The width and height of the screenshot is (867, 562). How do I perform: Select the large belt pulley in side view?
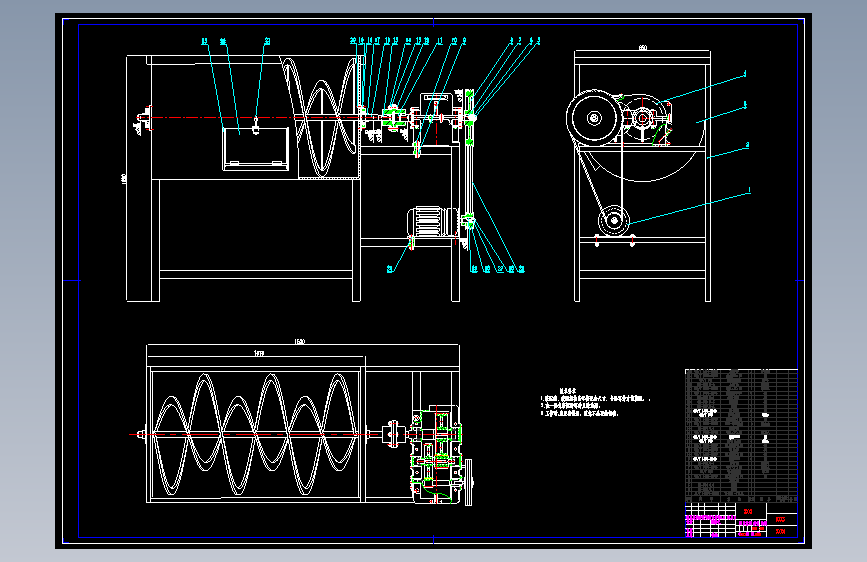point(594,118)
